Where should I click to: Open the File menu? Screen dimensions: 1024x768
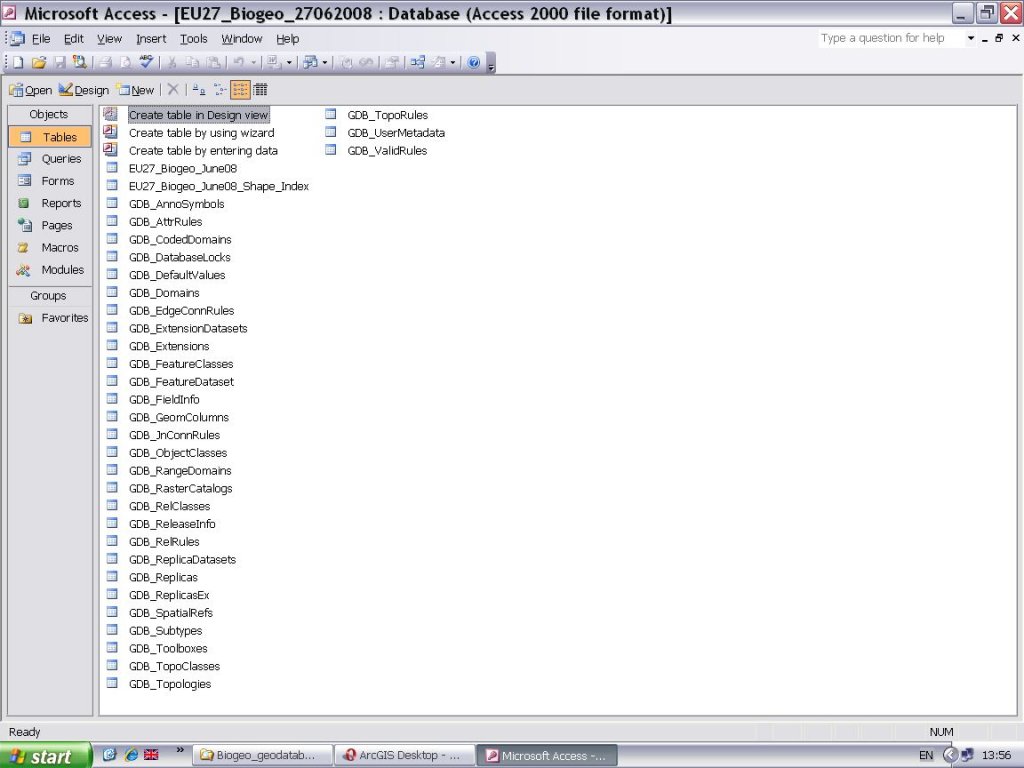pos(41,39)
